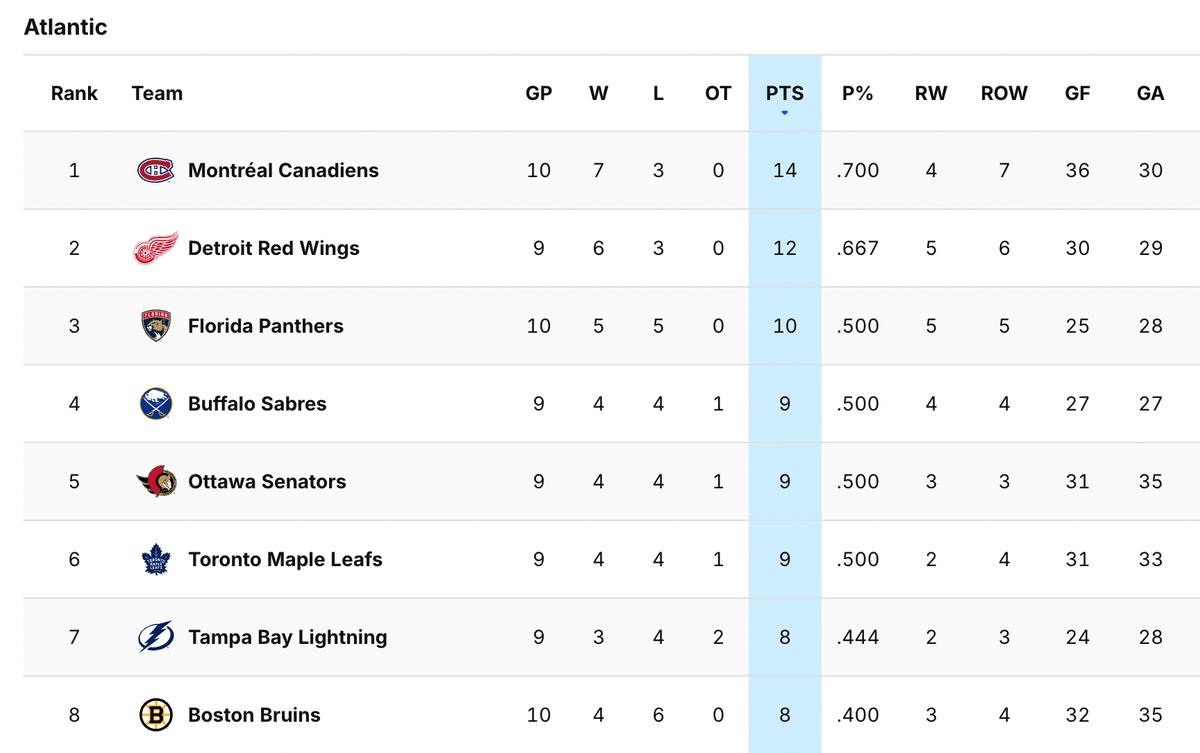
Task: Sort standings by the GP column
Action: tap(539, 93)
